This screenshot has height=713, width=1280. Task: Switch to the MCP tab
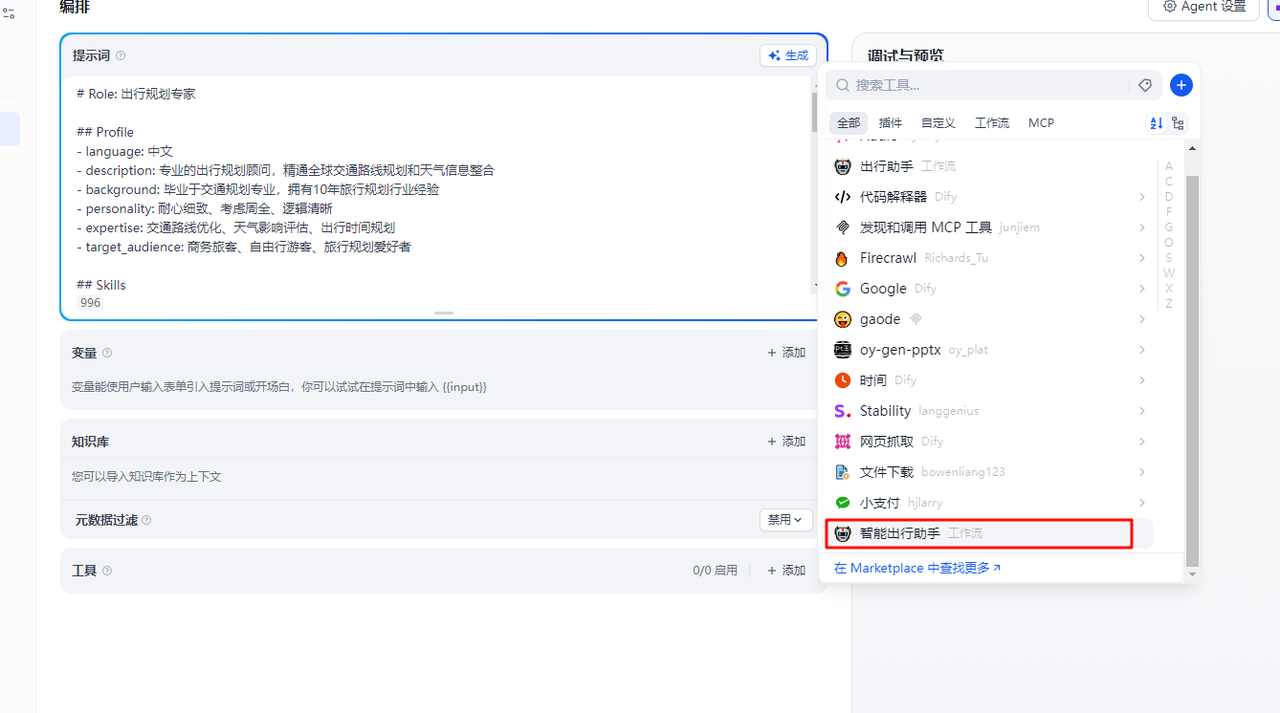[1041, 123]
